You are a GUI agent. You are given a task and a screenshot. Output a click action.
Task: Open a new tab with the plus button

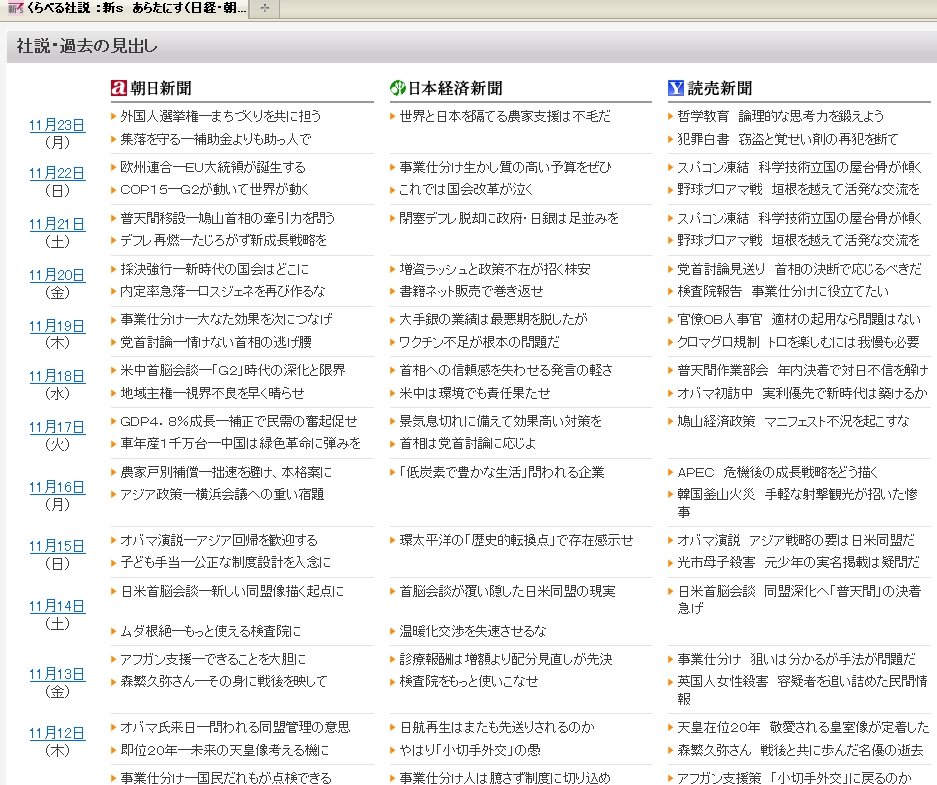(265, 8)
